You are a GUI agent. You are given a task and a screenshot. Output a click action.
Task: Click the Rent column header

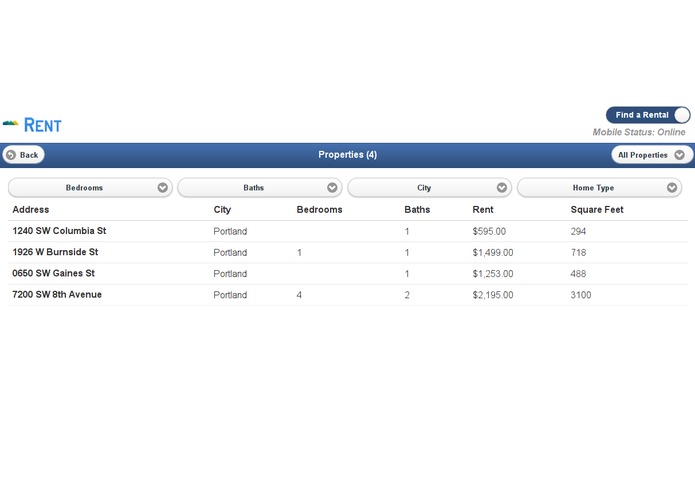coord(483,210)
